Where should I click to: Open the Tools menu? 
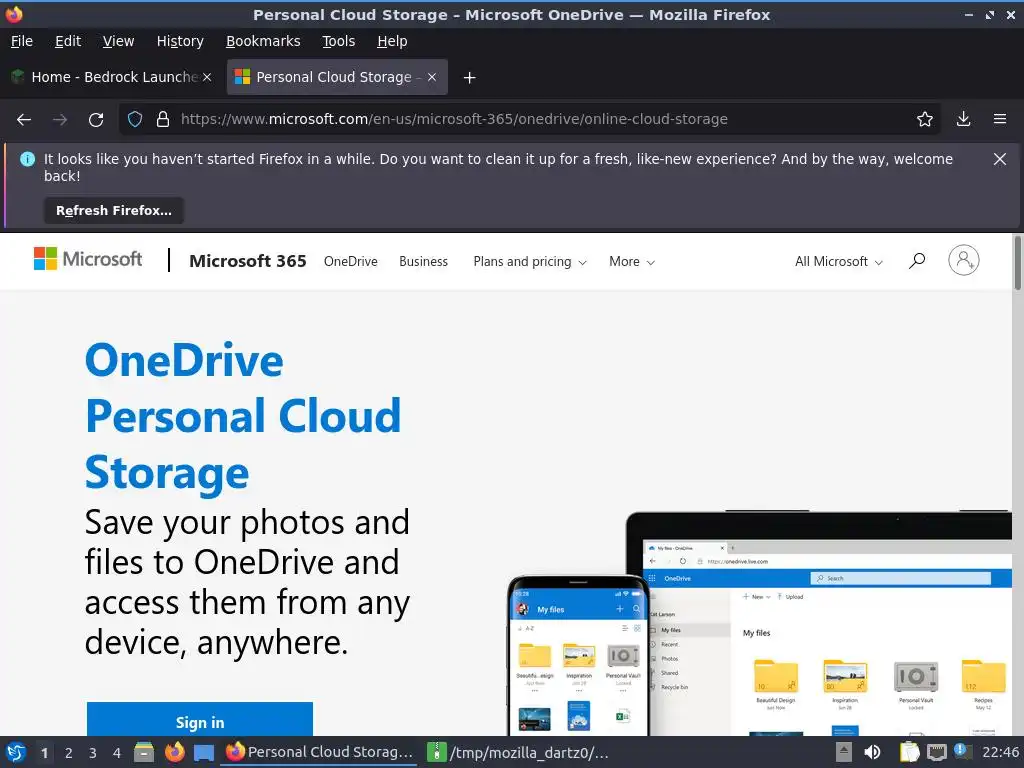338,41
